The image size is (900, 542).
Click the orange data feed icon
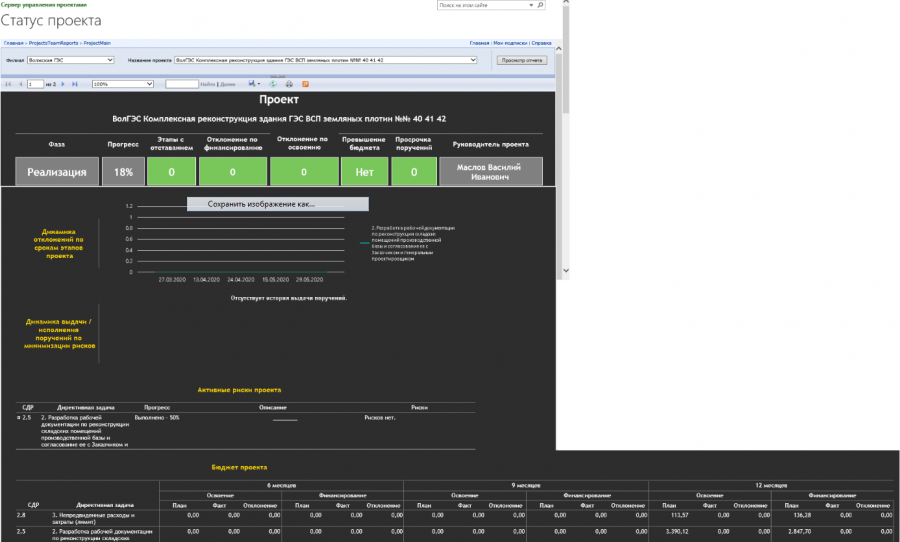305,84
